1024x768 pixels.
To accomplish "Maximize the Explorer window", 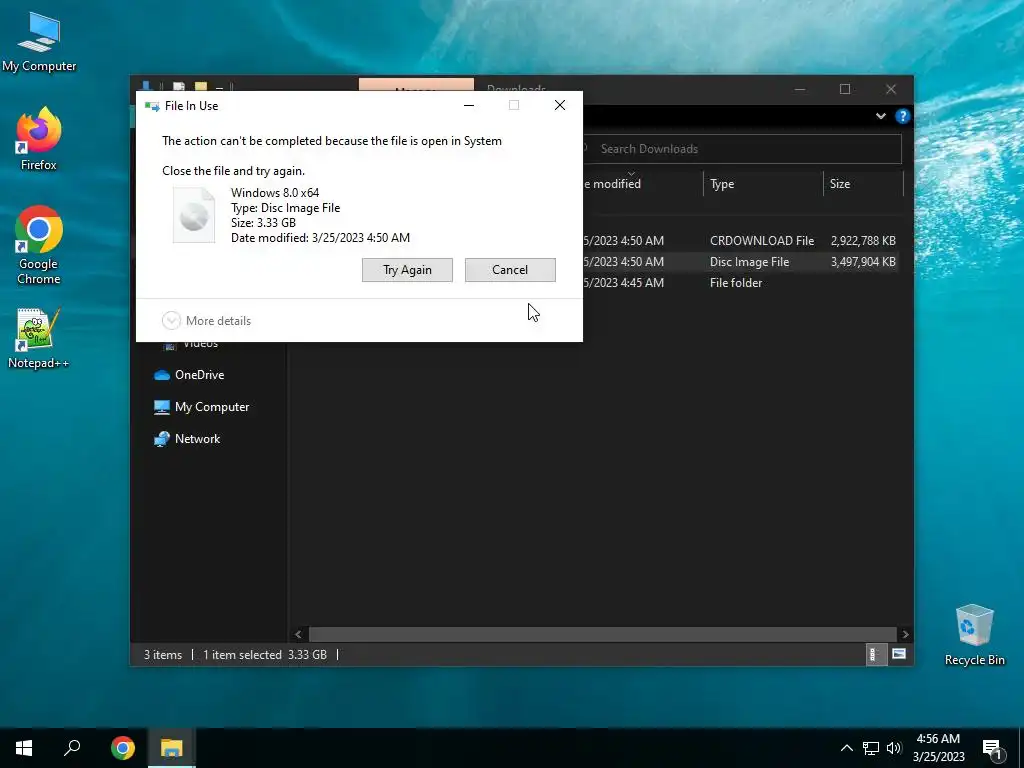I will click(845, 89).
